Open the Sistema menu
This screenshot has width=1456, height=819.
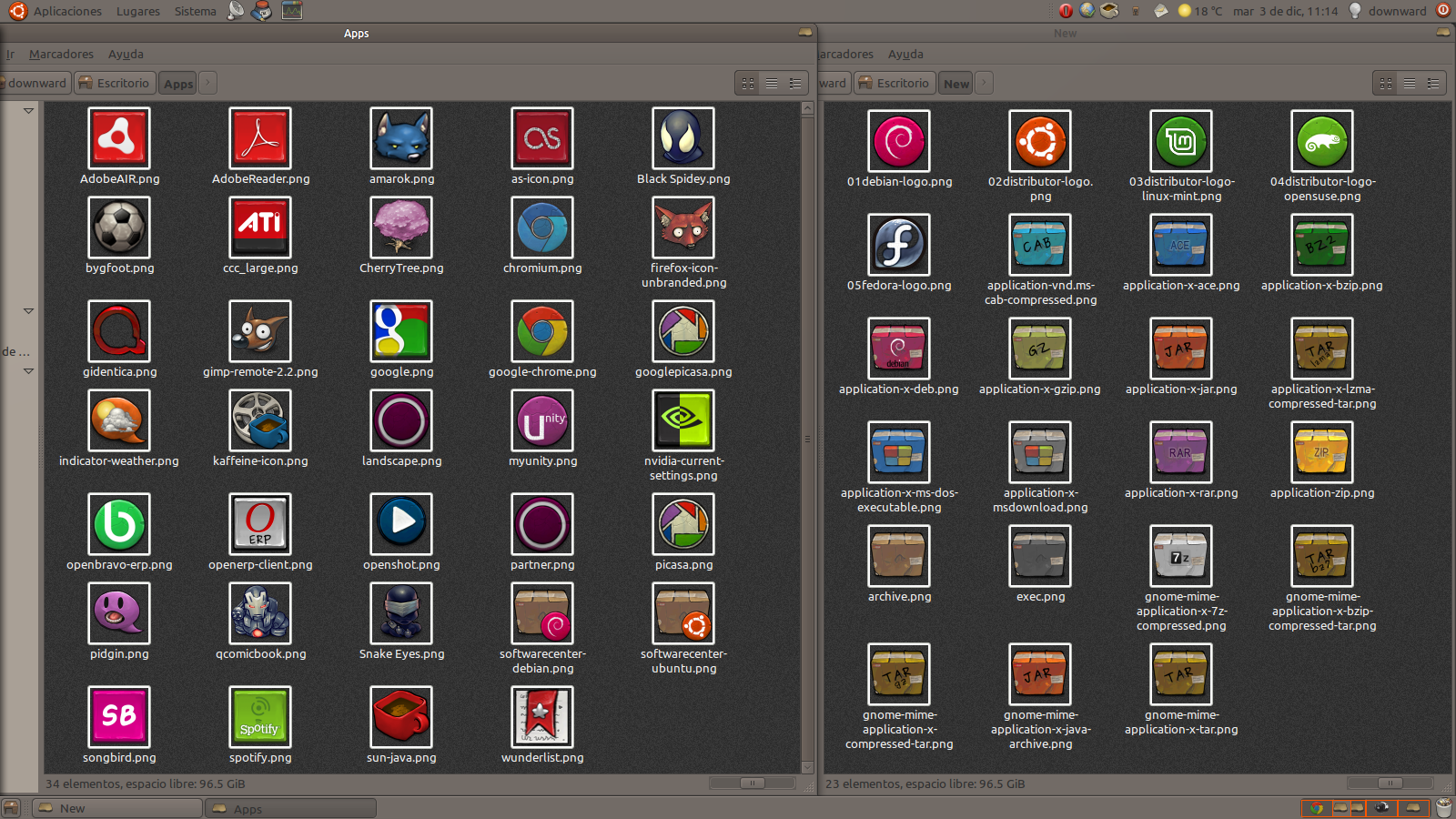(x=196, y=11)
